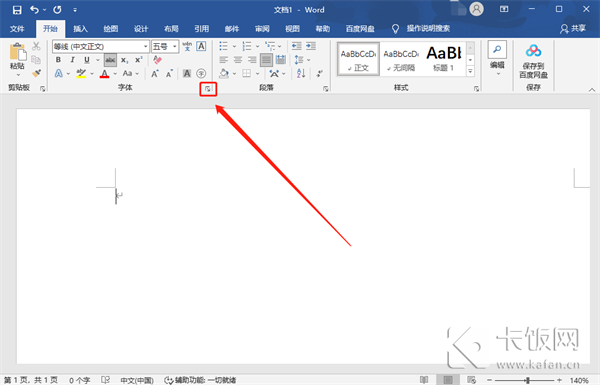
Task: Click the Save icon in quick access toolbar
Action: pyautogui.click(x=17, y=10)
